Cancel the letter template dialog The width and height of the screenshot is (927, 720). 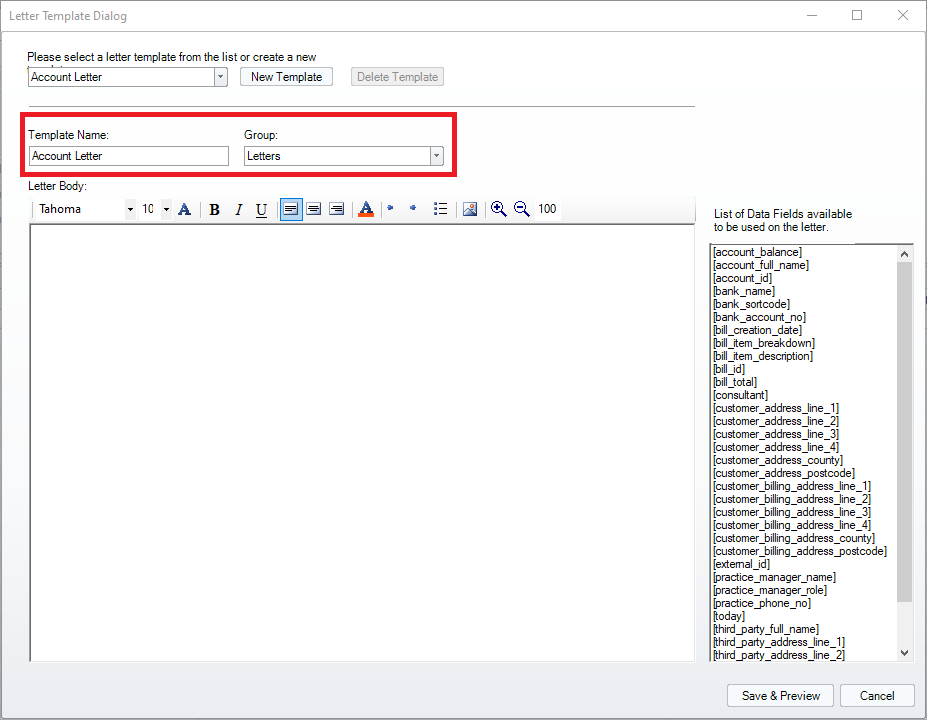[877, 696]
